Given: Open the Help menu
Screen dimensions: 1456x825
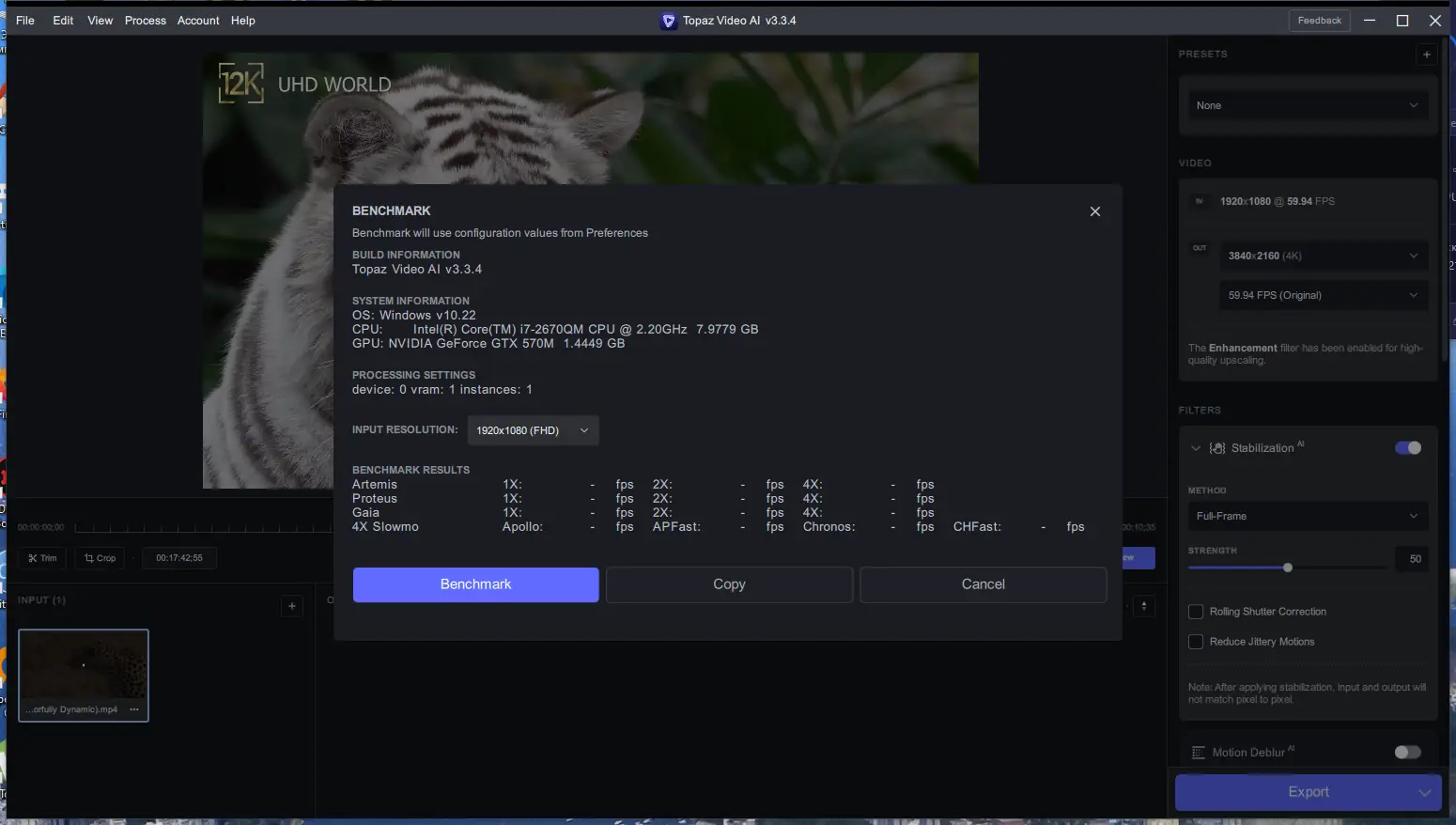Looking at the screenshot, I should click(x=243, y=21).
